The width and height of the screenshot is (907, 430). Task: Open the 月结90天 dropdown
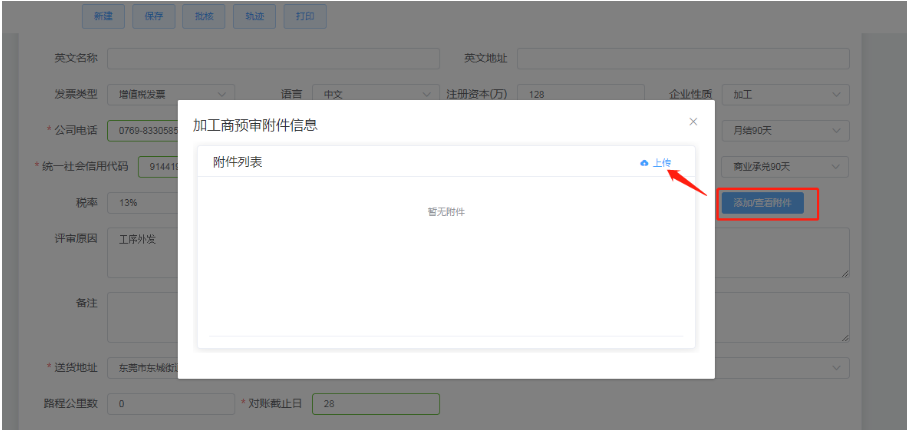click(786, 130)
